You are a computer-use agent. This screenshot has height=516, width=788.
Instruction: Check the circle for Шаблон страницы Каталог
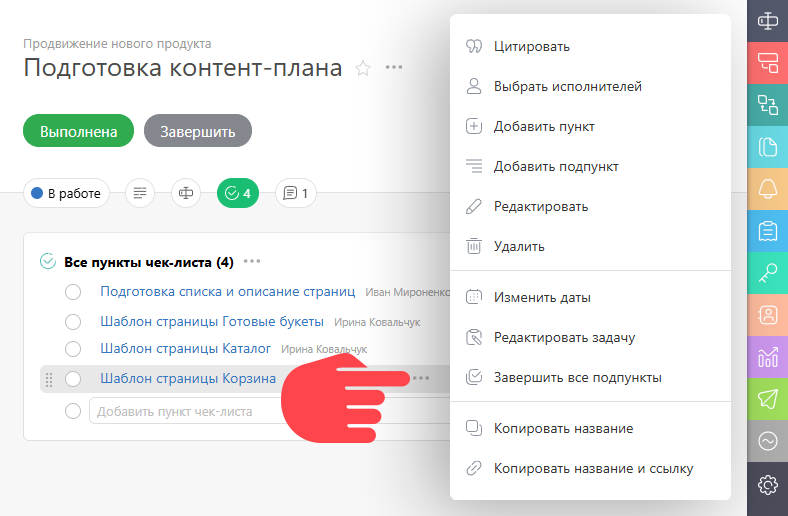click(x=73, y=349)
